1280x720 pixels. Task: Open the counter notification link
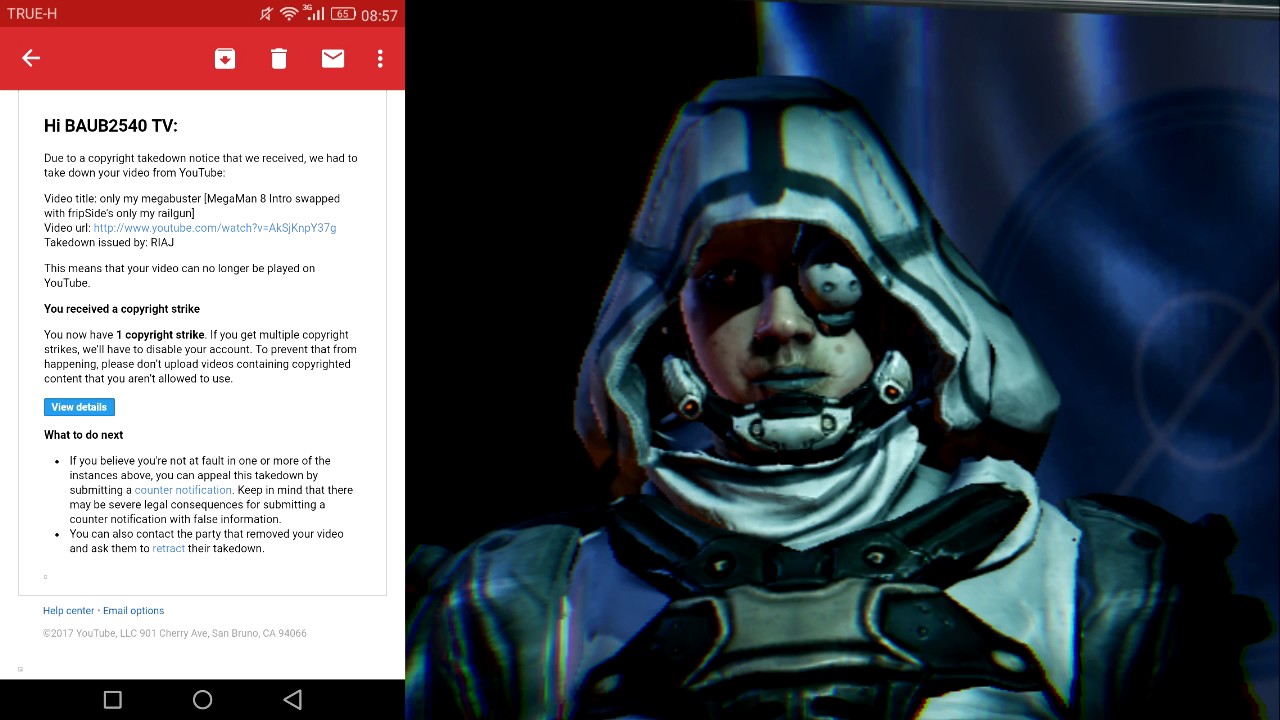click(x=183, y=490)
